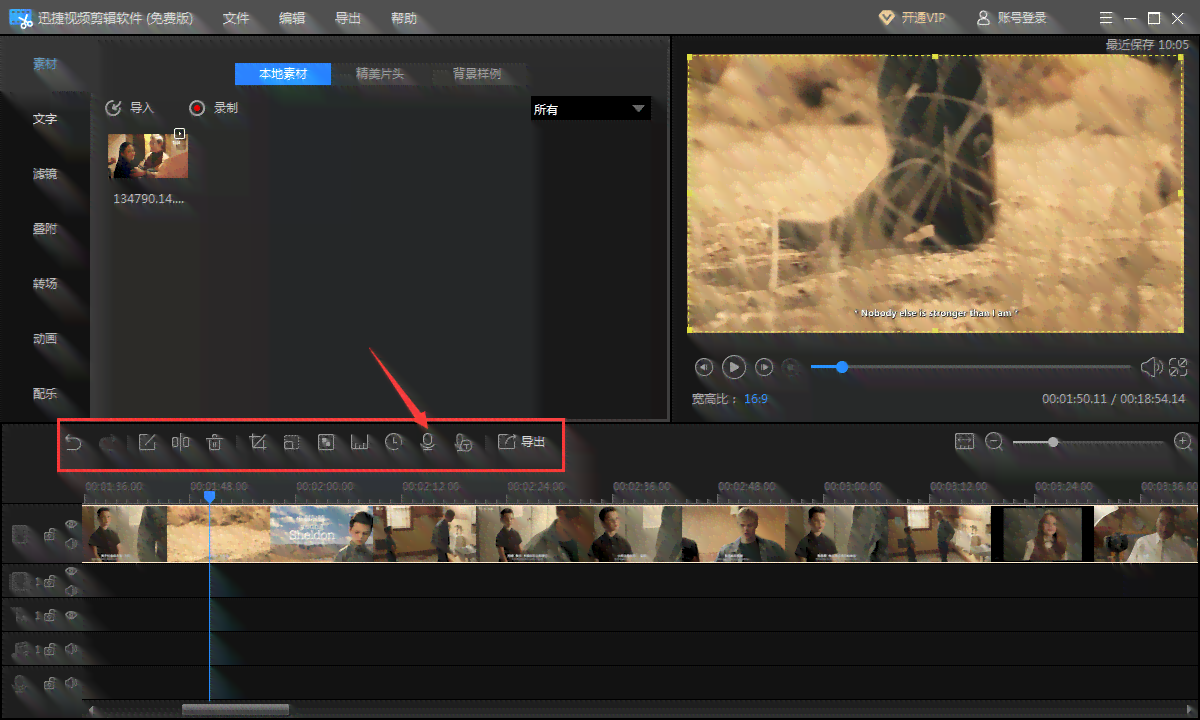Mute the voice-over track speaker
The image size is (1200, 720).
click(x=71, y=684)
